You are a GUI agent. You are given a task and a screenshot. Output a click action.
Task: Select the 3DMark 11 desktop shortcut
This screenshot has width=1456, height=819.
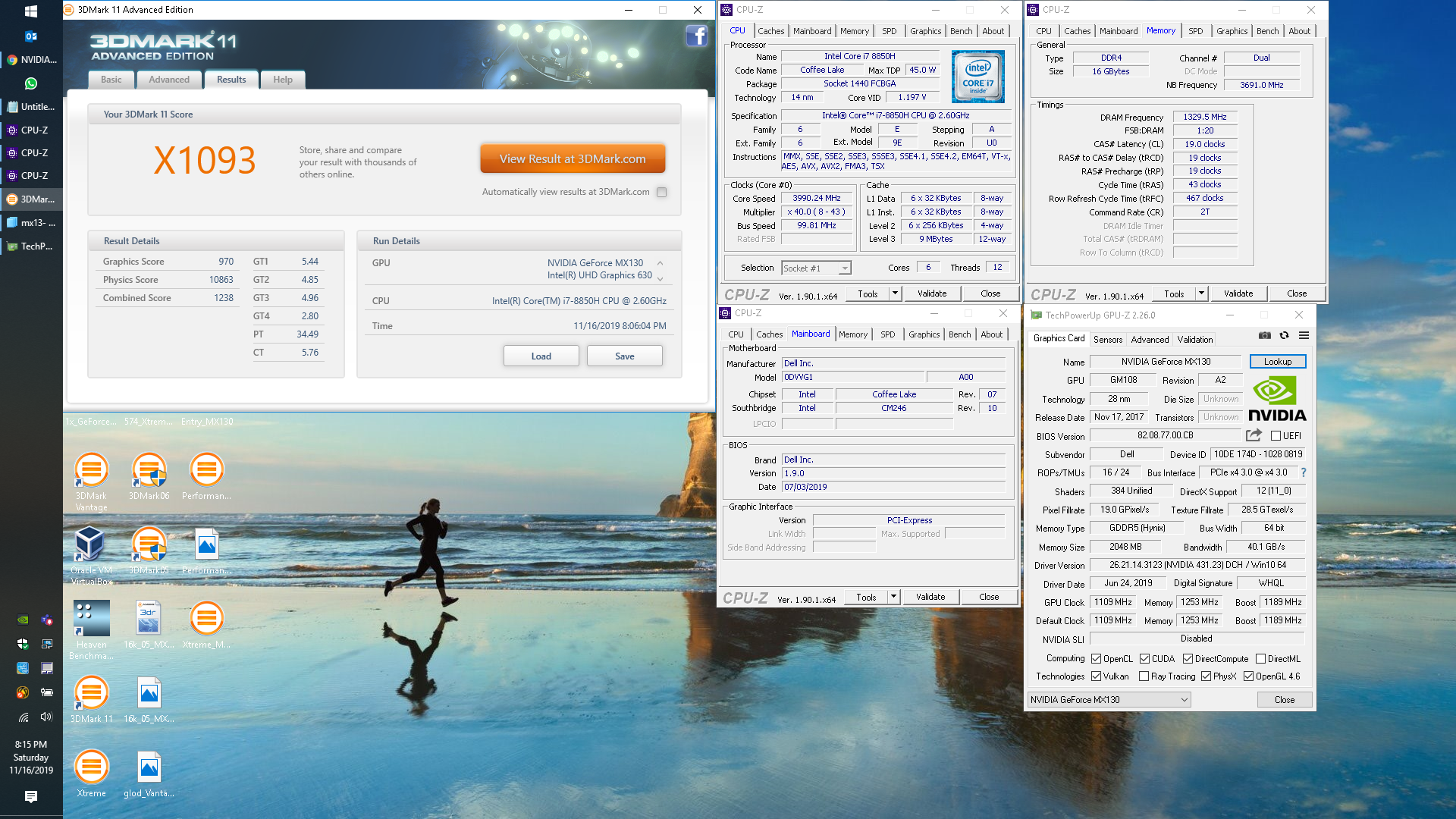tap(91, 699)
